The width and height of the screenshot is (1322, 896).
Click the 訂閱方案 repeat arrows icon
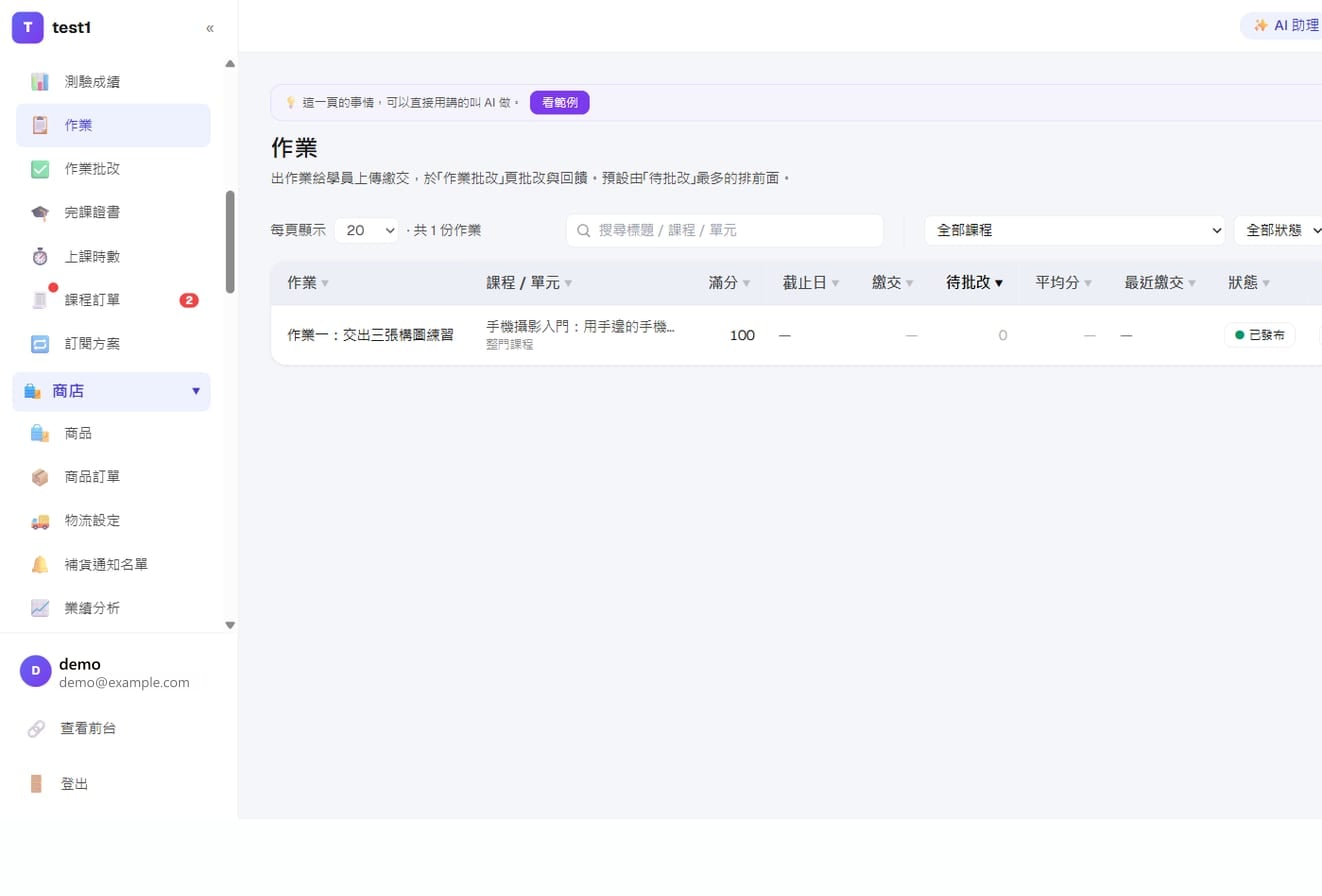[40, 344]
